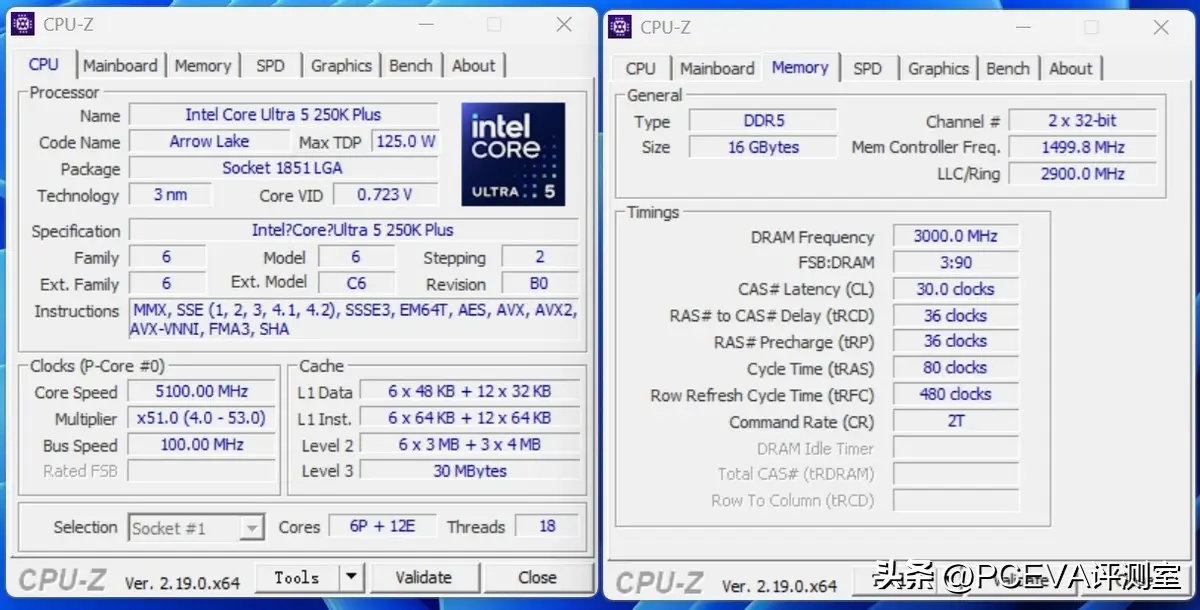The height and width of the screenshot is (610, 1200).
Task: Click the Validate button in left window
Action: pyautogui.click(x=424, y=577)
